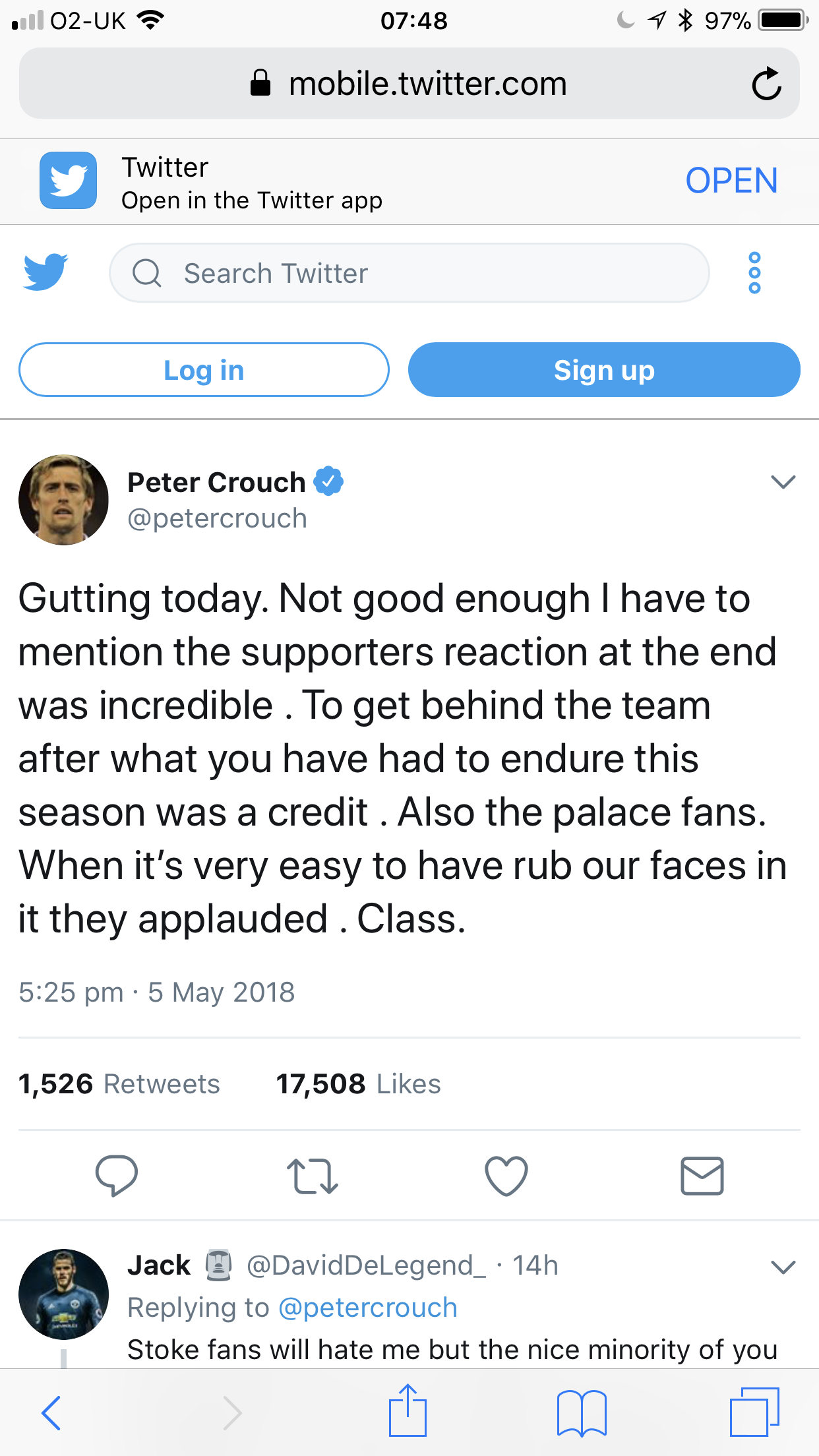The height and width of the screenshot is (1456, 819).
Task: Retweet Peter Crouch's tweet
Action: point(312,1176)
